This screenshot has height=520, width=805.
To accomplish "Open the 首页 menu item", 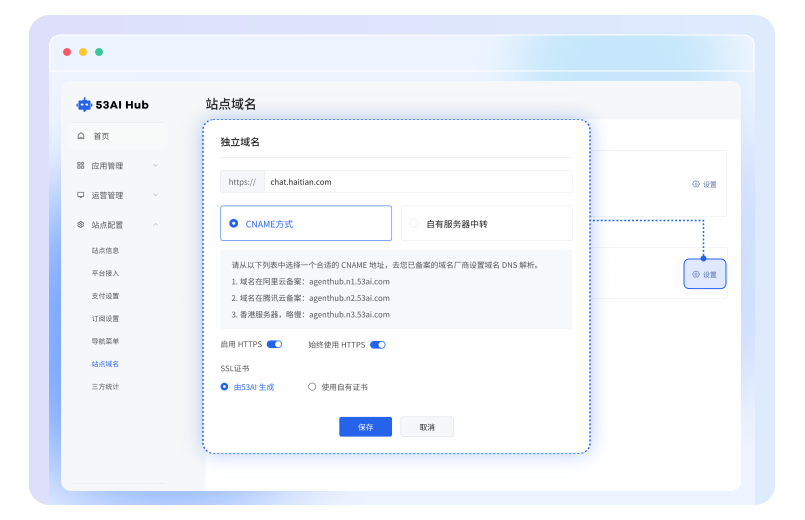I will (x=118, y=136).
